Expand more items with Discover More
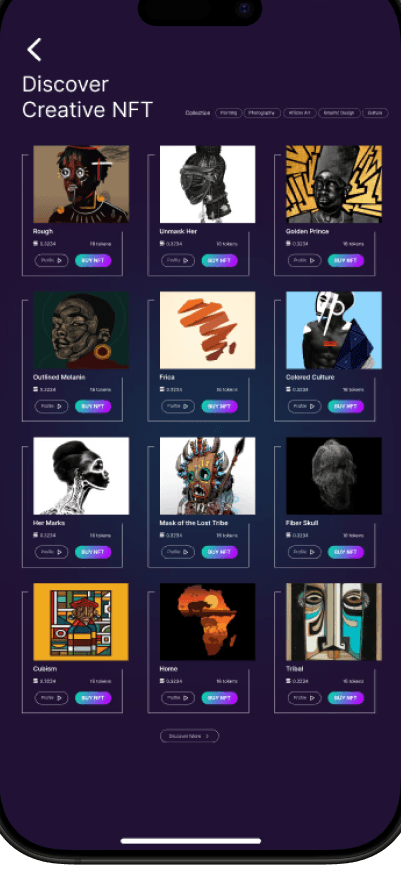401x873 pixels. [x=189, y=736]
